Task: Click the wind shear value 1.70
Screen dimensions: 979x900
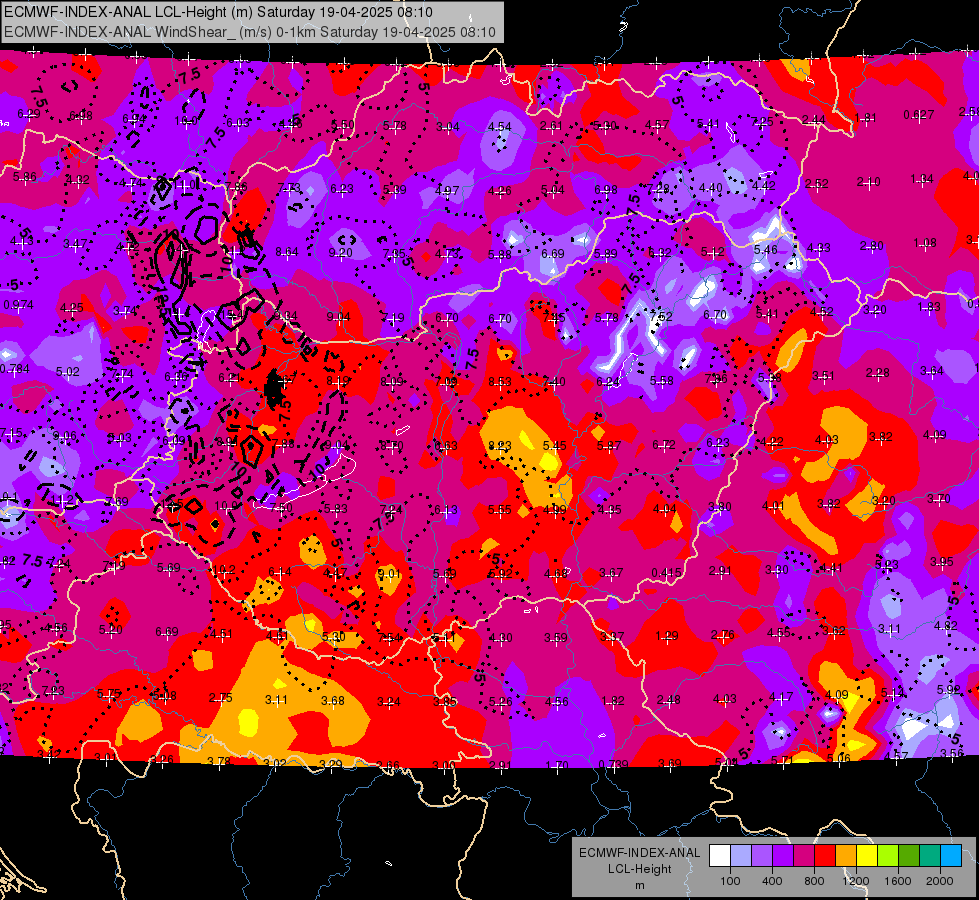Action: 556,765
